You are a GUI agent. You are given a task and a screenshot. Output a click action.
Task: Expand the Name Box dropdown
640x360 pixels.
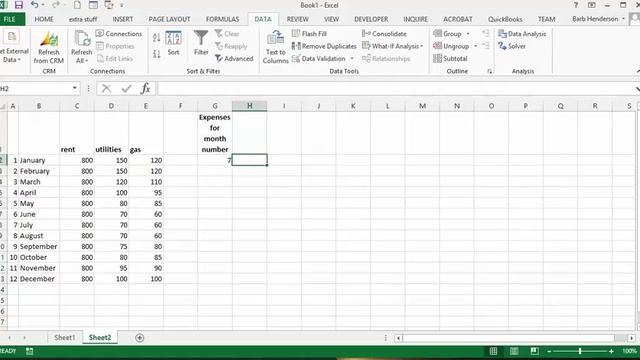coord(75,88)
